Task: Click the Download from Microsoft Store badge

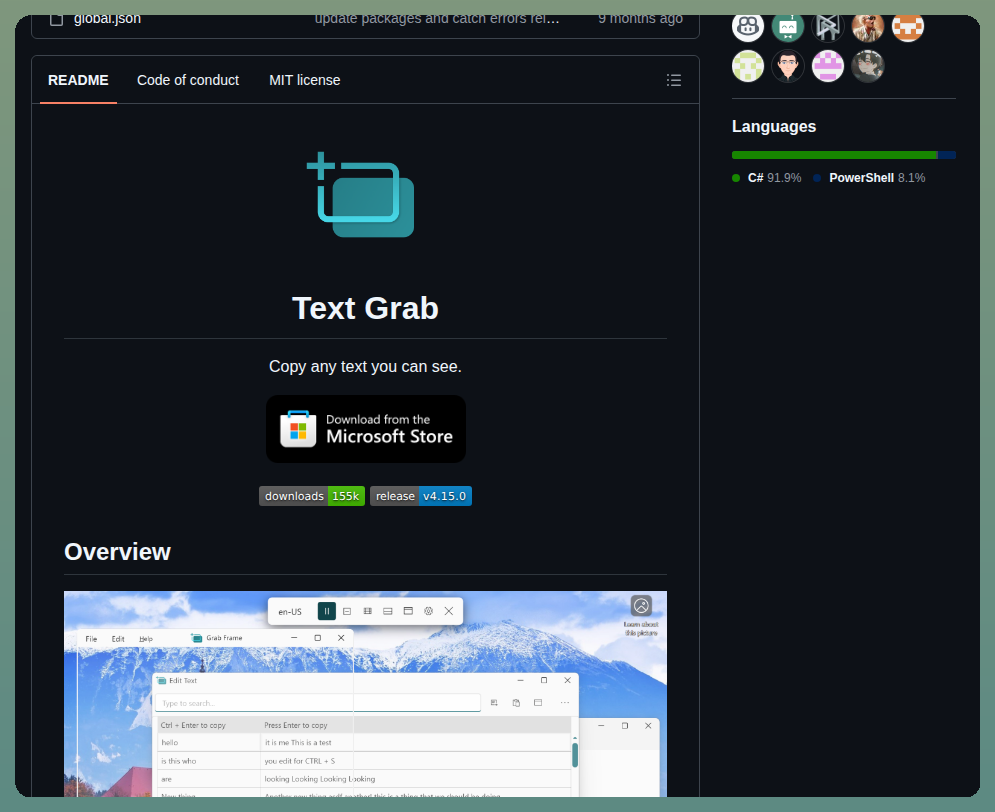Action: 366,429
